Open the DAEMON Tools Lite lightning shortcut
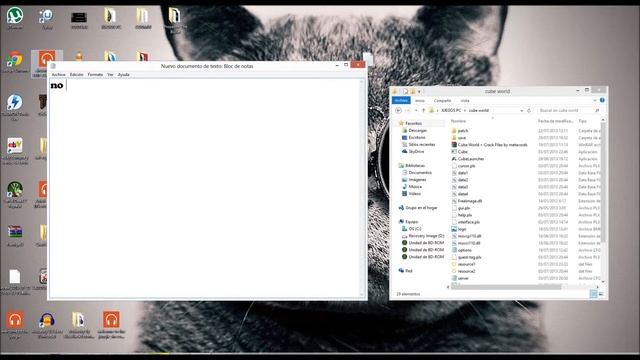Viewport: 640px width, 360px height. click(x=15, y=102)
